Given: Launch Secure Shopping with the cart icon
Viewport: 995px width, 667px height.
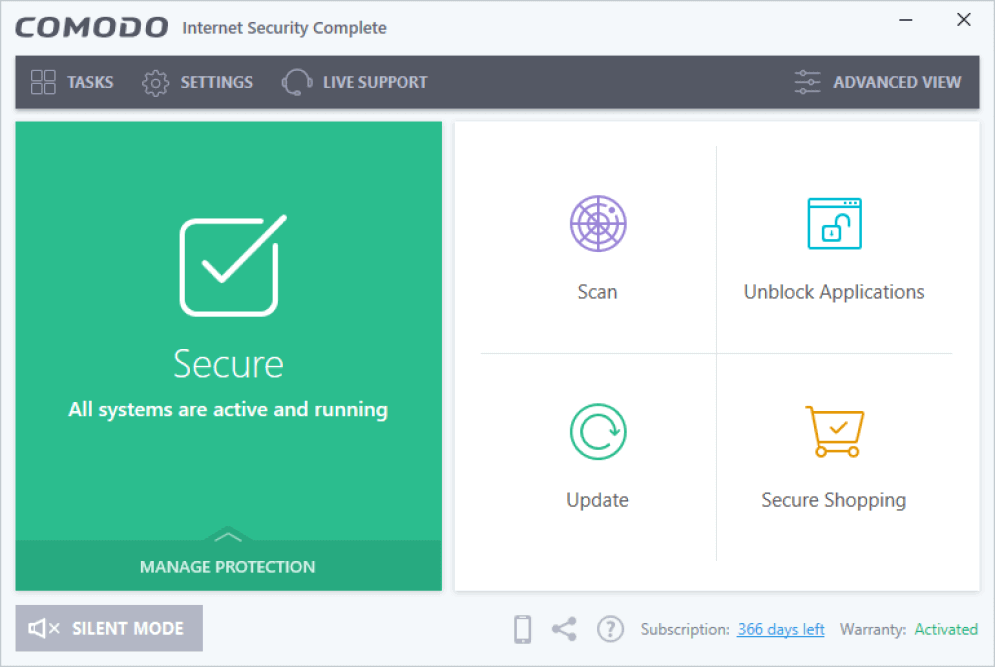Looking at the screenshot, I should (x=833, y=431).
